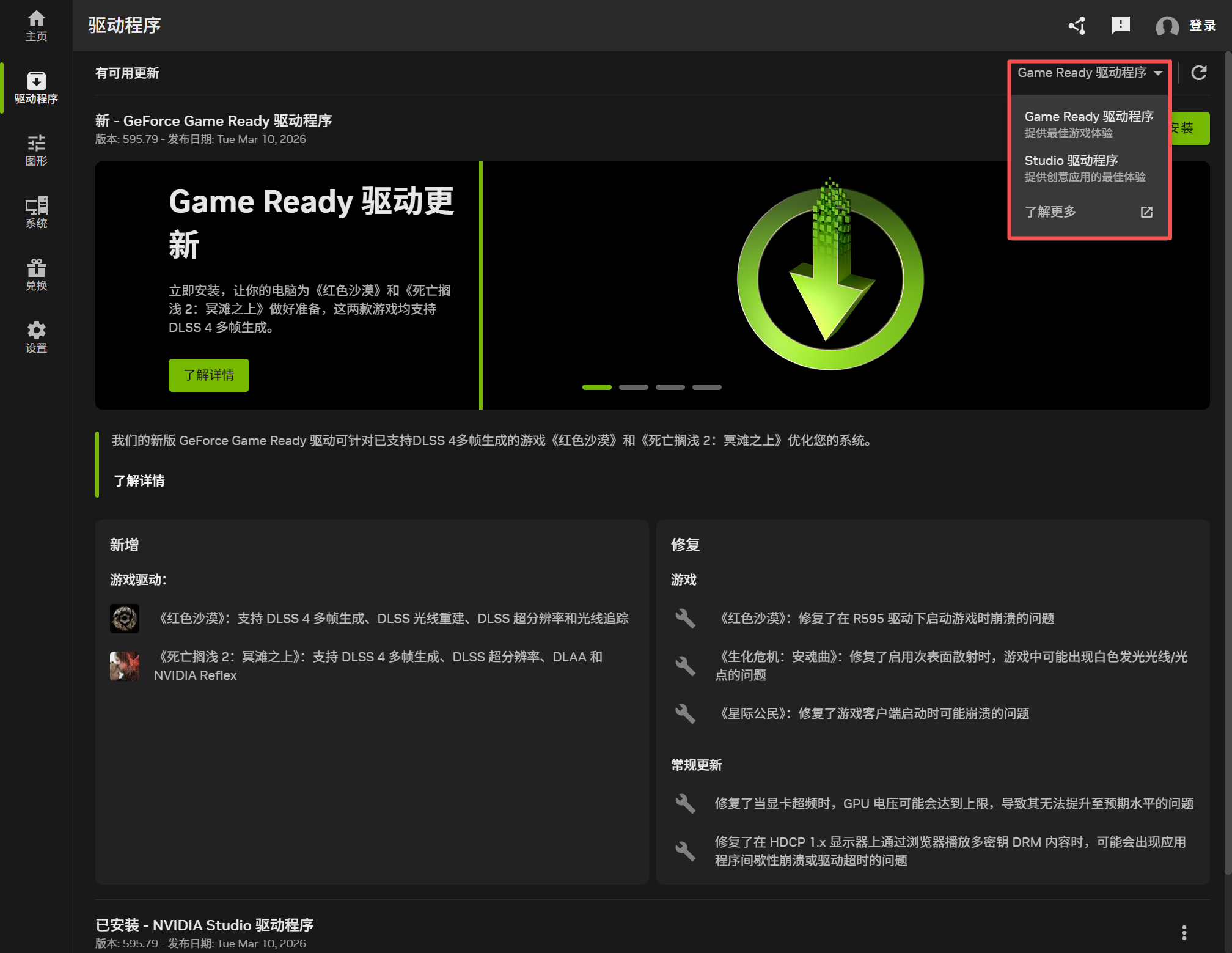Click 《星际公民》 fix description text
This screenshot has height=953, width=1232.
873,714
